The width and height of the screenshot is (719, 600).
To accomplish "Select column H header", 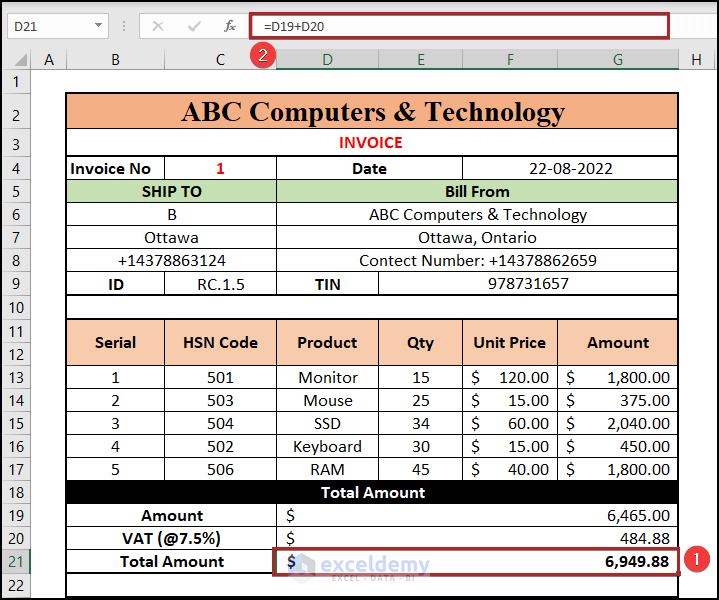I will click(x=696, y=60).
